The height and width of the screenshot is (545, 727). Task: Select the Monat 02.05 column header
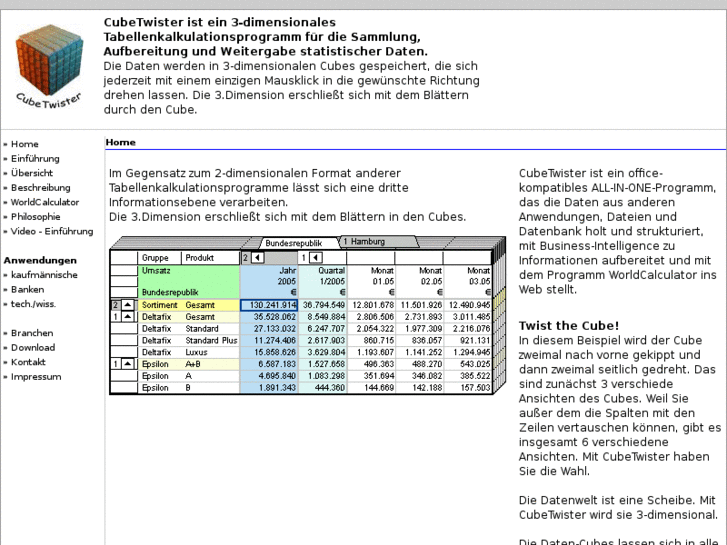(420, 281)
